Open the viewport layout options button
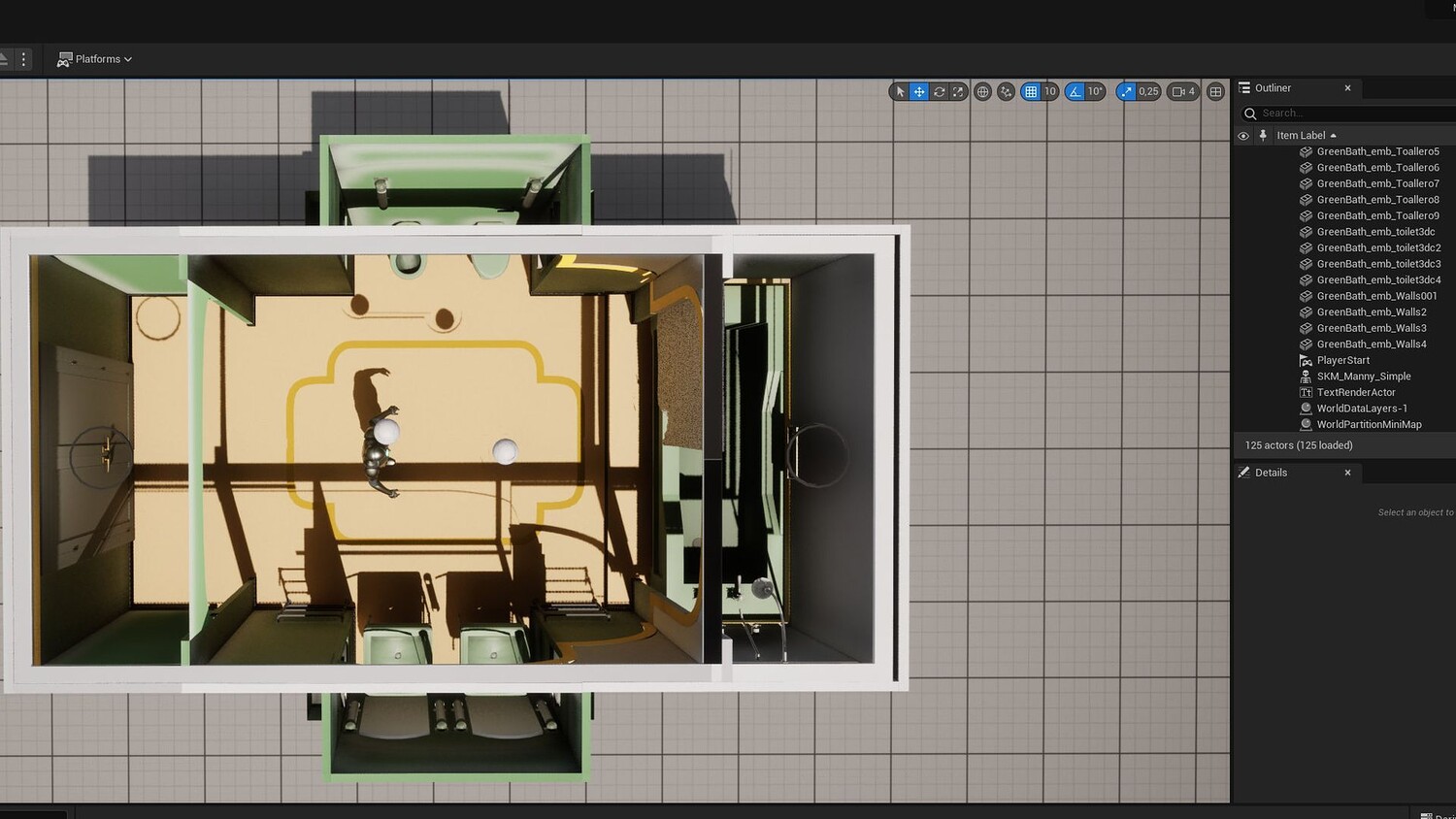This screenshot has height=819, width=1456. 1215,91
